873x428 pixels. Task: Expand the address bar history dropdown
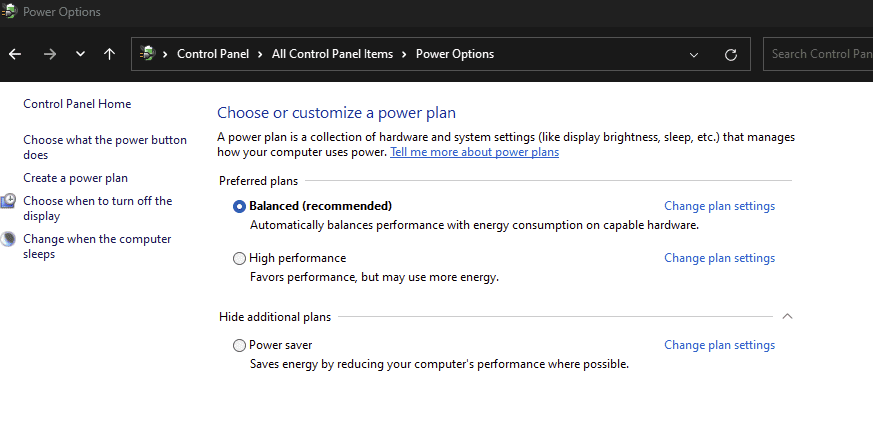(x=694, y=55)
